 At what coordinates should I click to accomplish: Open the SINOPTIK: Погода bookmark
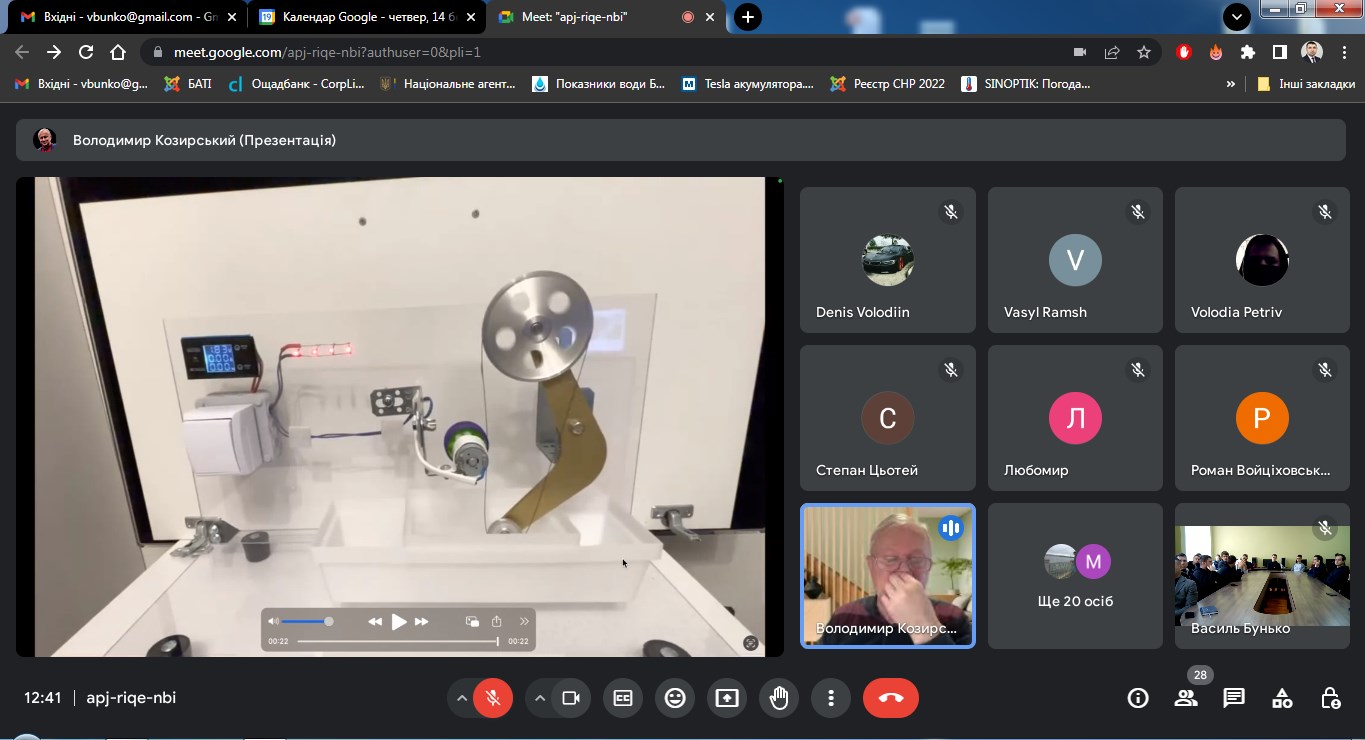(x=1026, y=84)
